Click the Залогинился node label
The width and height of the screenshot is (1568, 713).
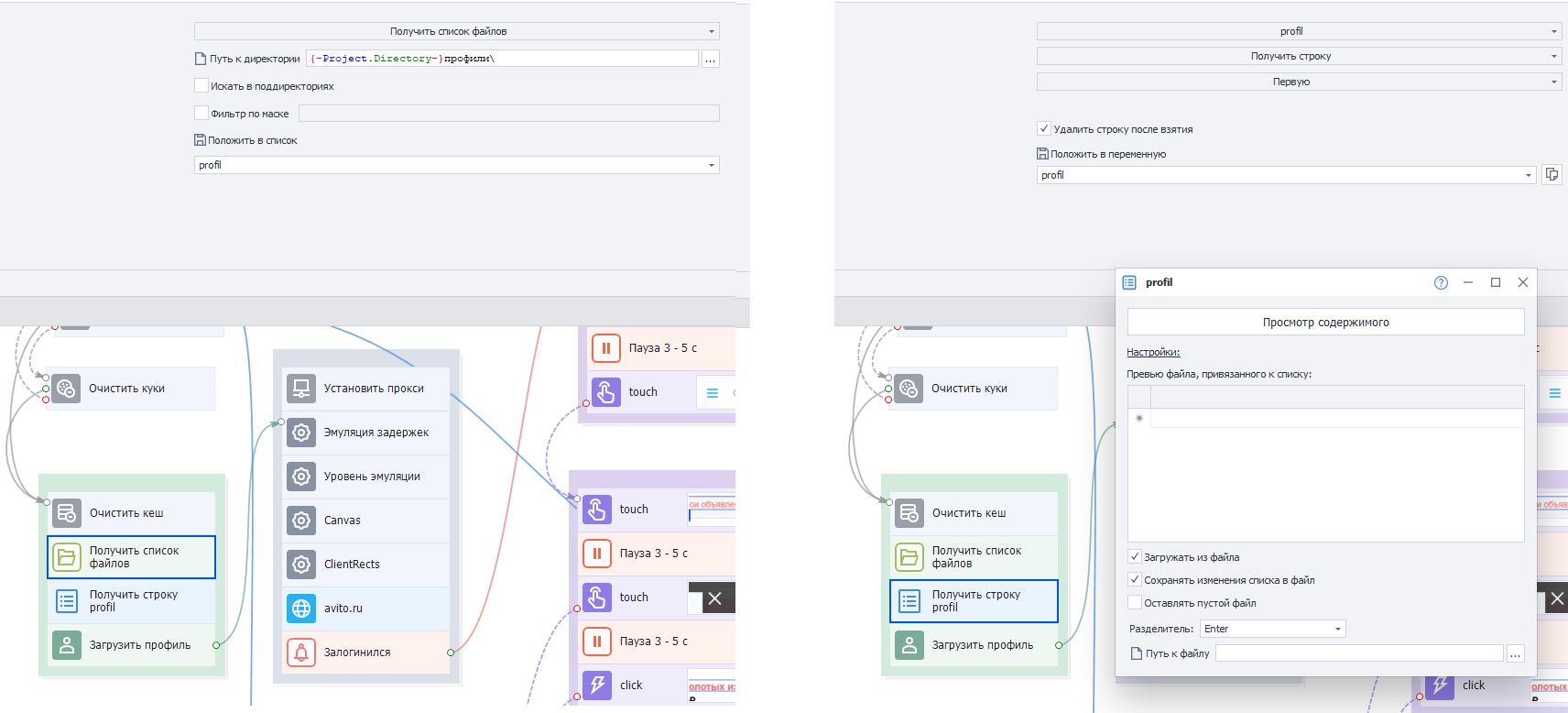(x=357, y=653)
